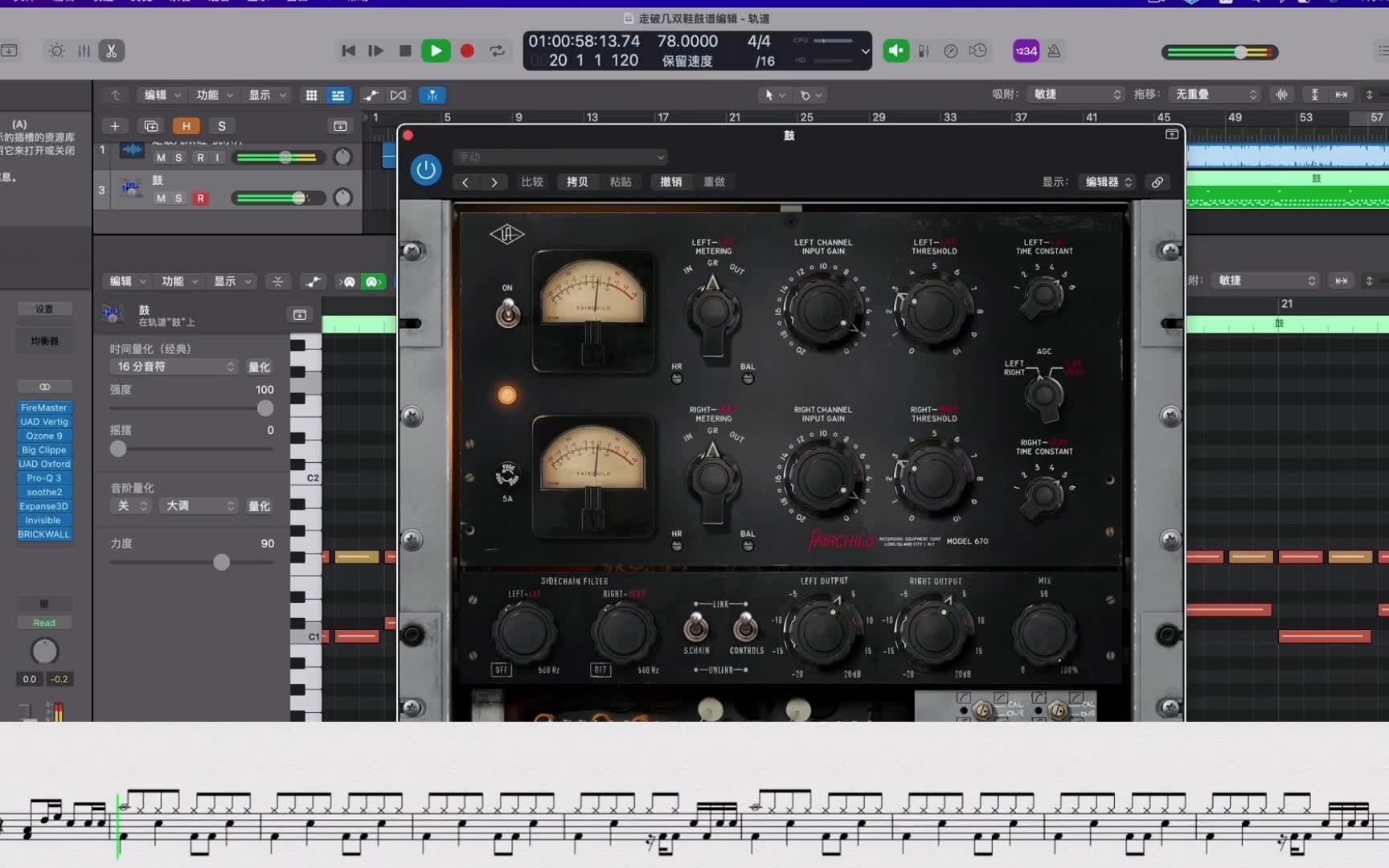1389x868 pixels.
Task: Open Smart Controls with the dial icon
Action: coord(56,51)
